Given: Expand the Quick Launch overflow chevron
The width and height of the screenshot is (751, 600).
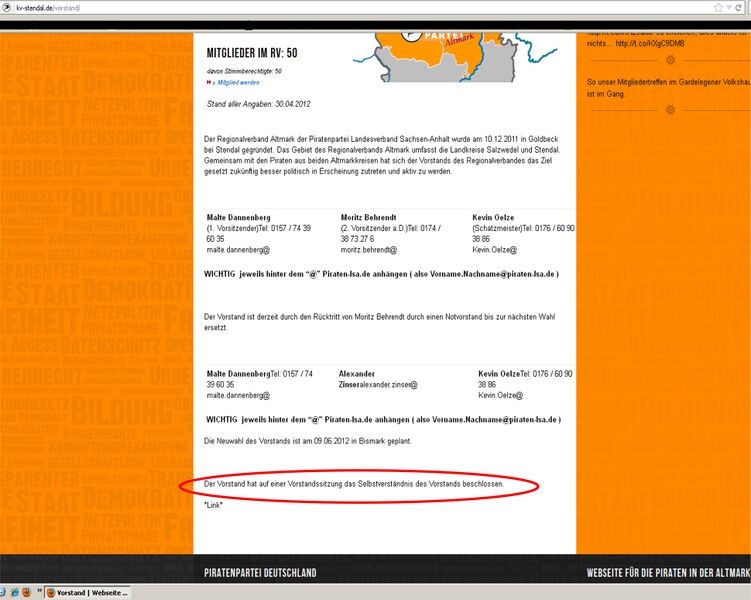Looking at the screenshot, I should coord(39,590).
